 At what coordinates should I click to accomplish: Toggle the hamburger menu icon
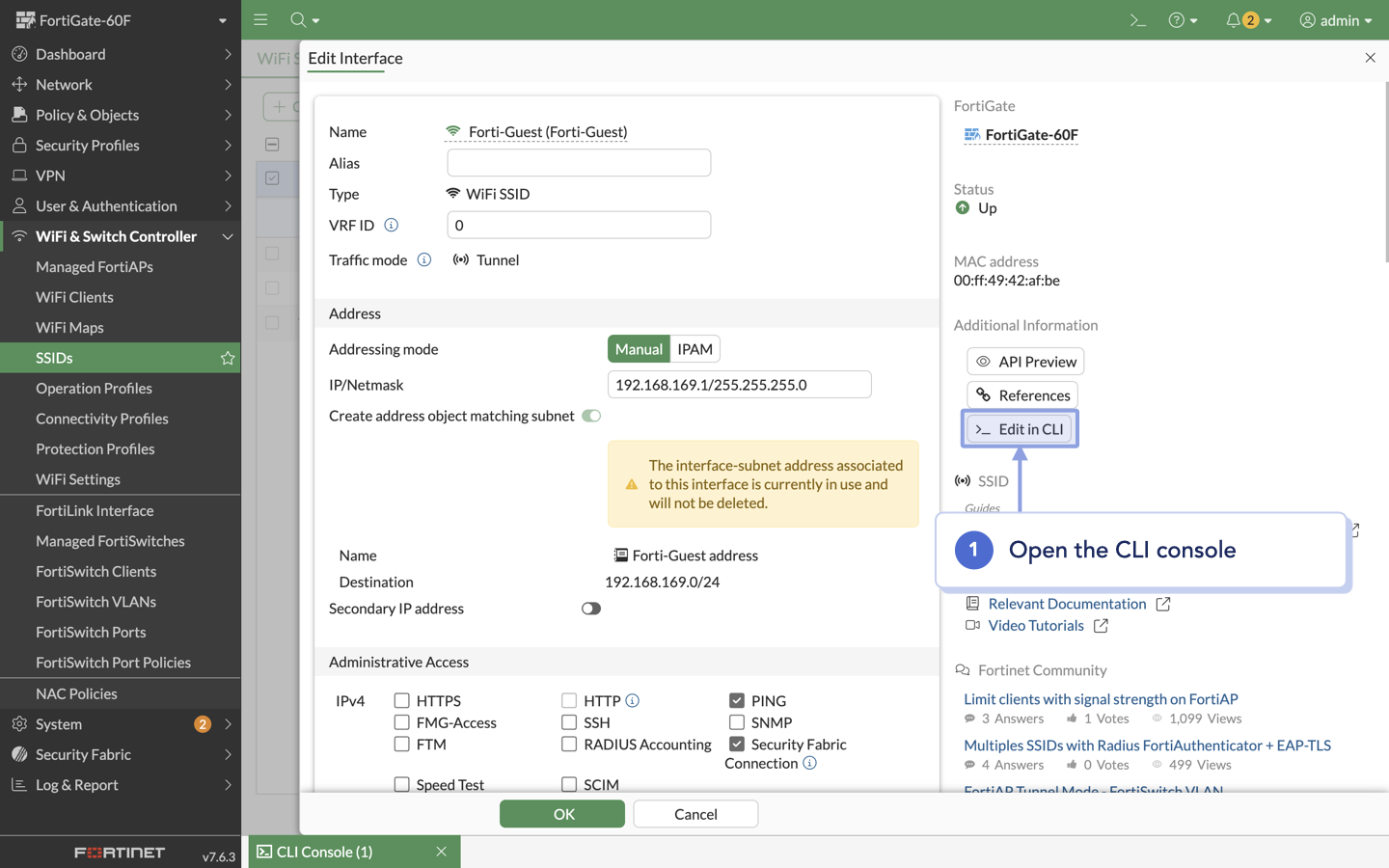coord(260,20)
